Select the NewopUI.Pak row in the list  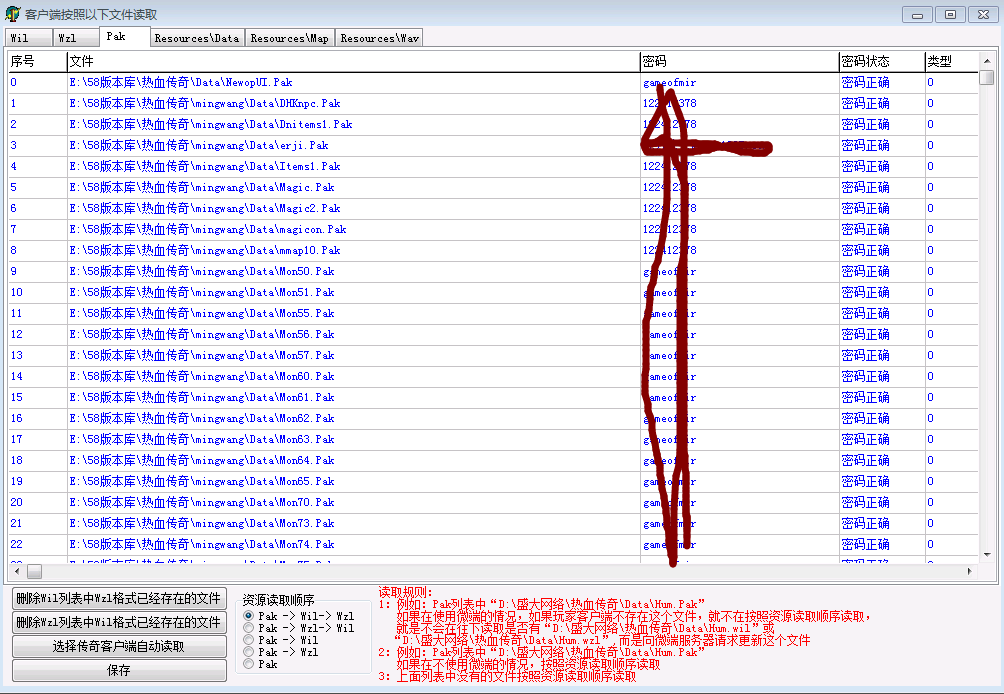pos(181,82)
